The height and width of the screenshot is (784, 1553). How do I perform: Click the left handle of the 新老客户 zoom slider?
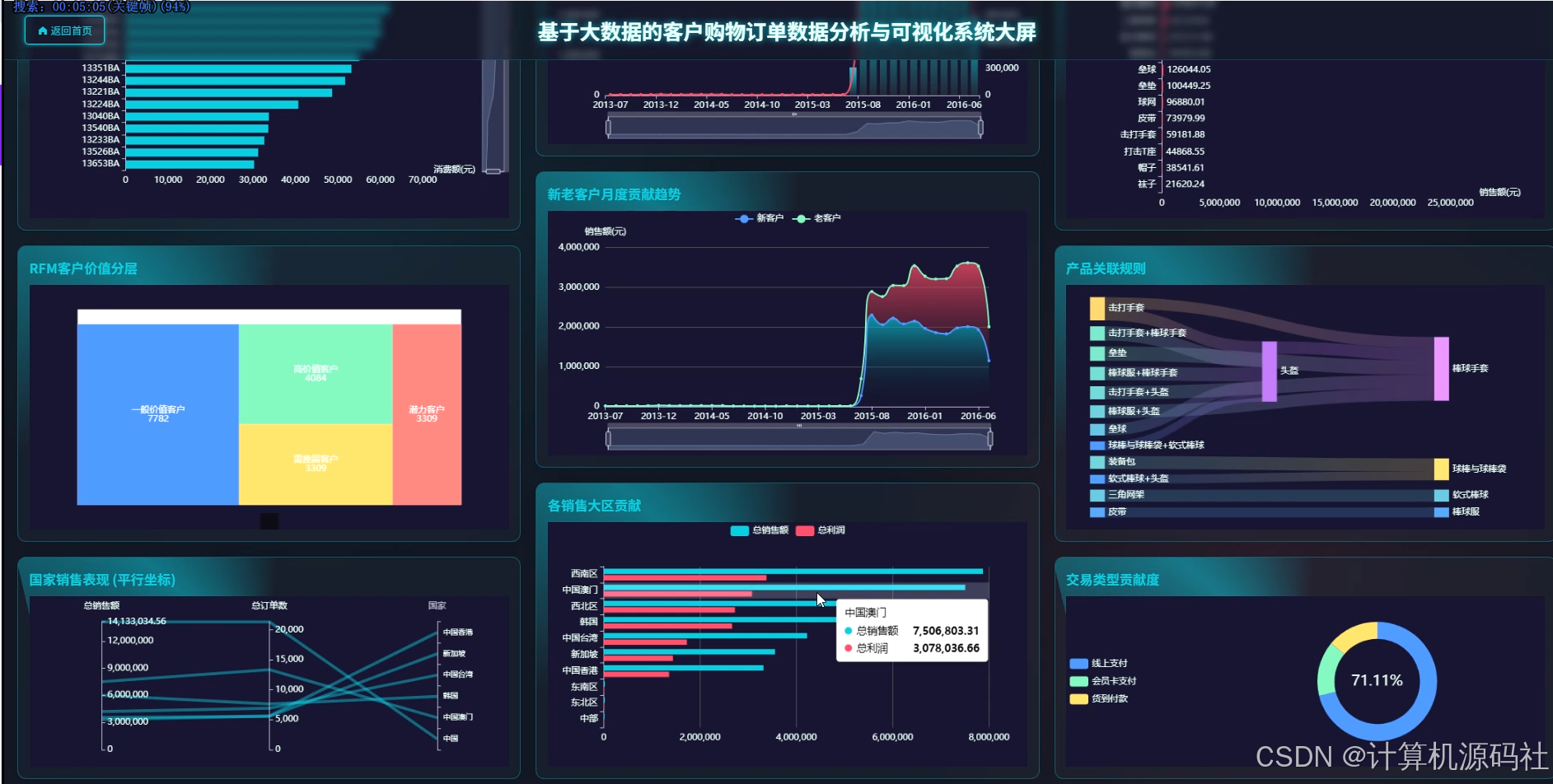pos(609,439)
